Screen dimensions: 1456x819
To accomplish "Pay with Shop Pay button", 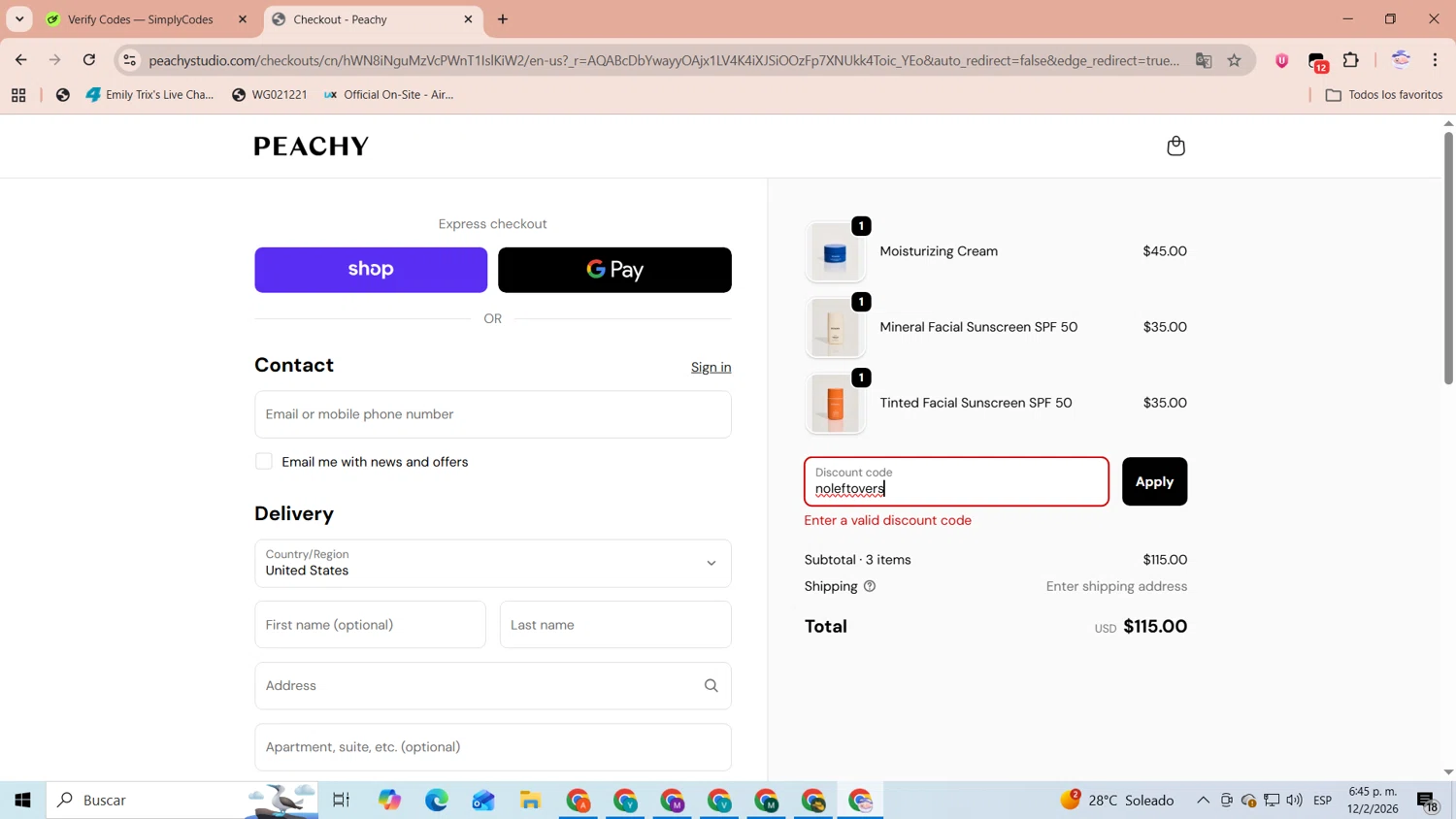I will coord(371,270).
